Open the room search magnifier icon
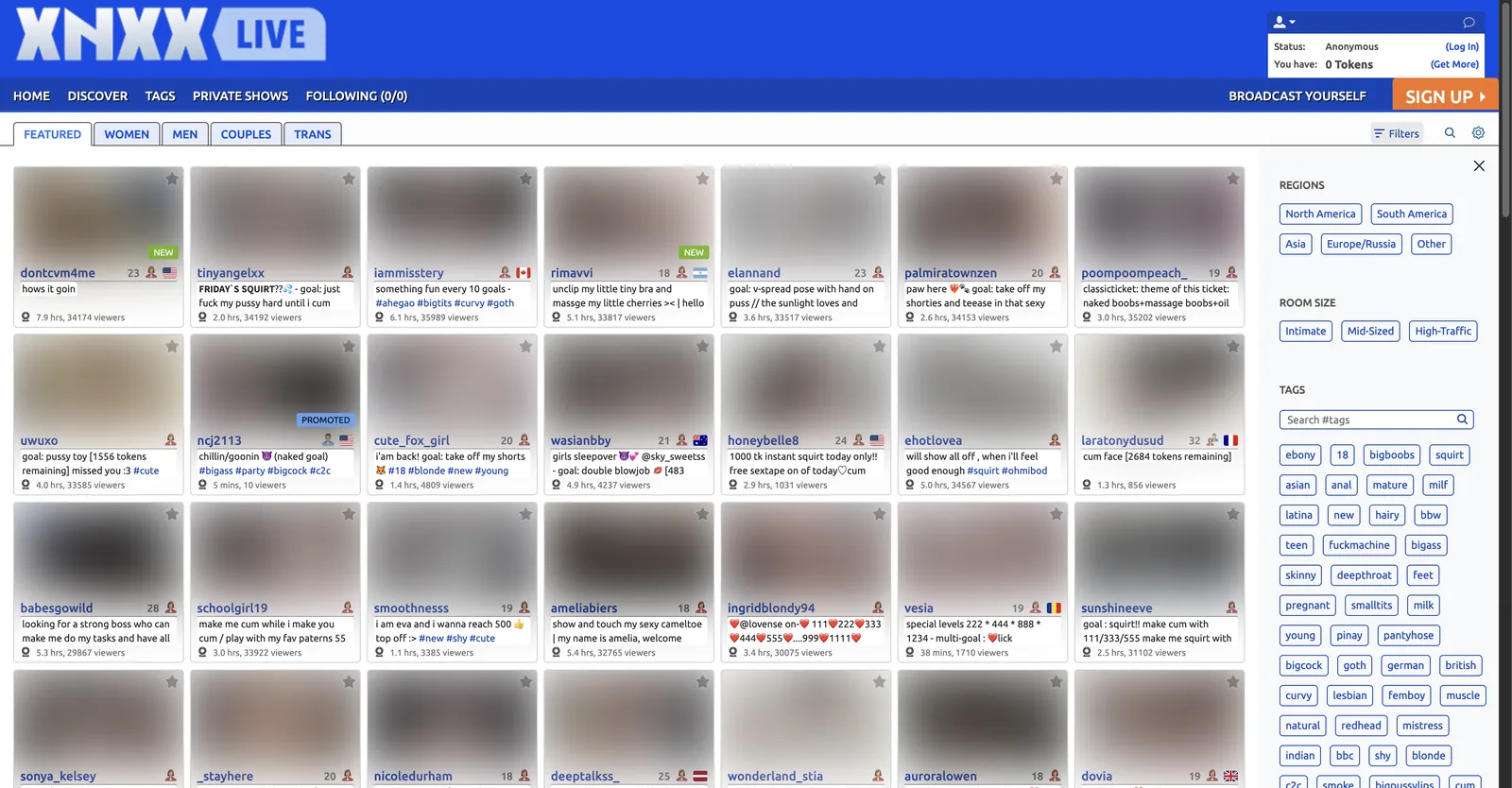 click(x=1450, y=133)
